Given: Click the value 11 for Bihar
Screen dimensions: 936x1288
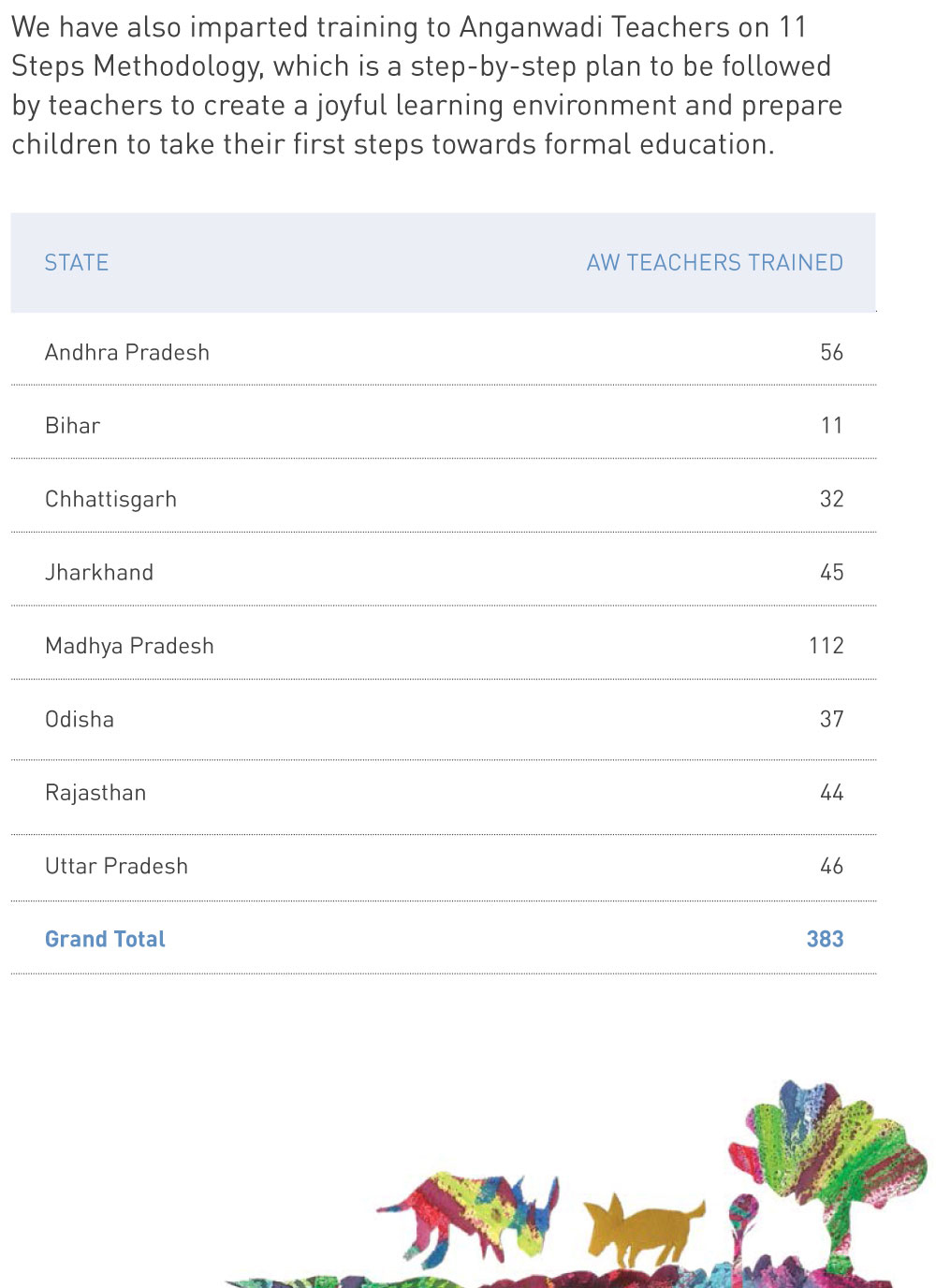Looking at the screenshot, I should (x=832, y=426).
